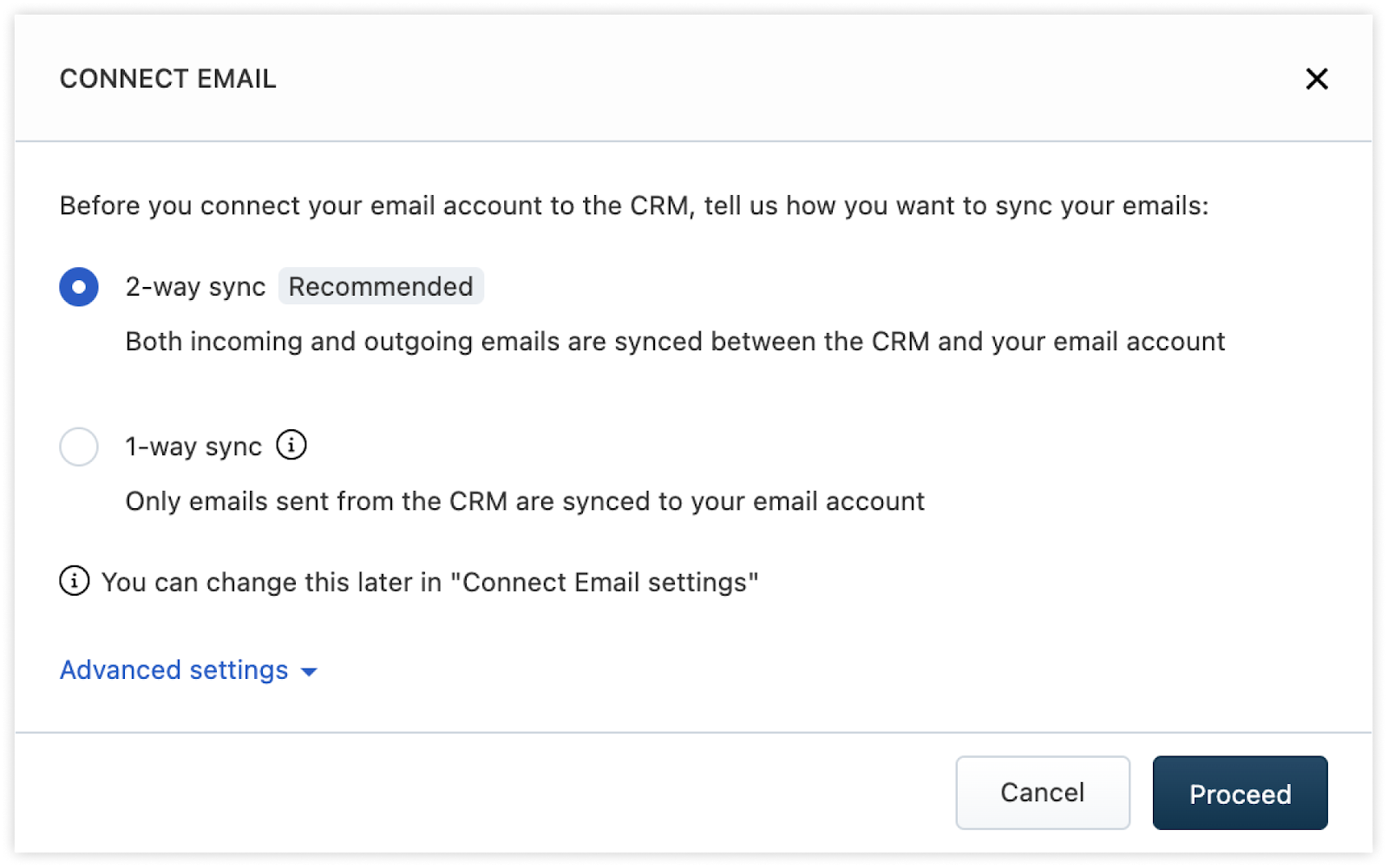Click the 1-way sync description text
Screen dimensions: 1388x868
[525, 501]
